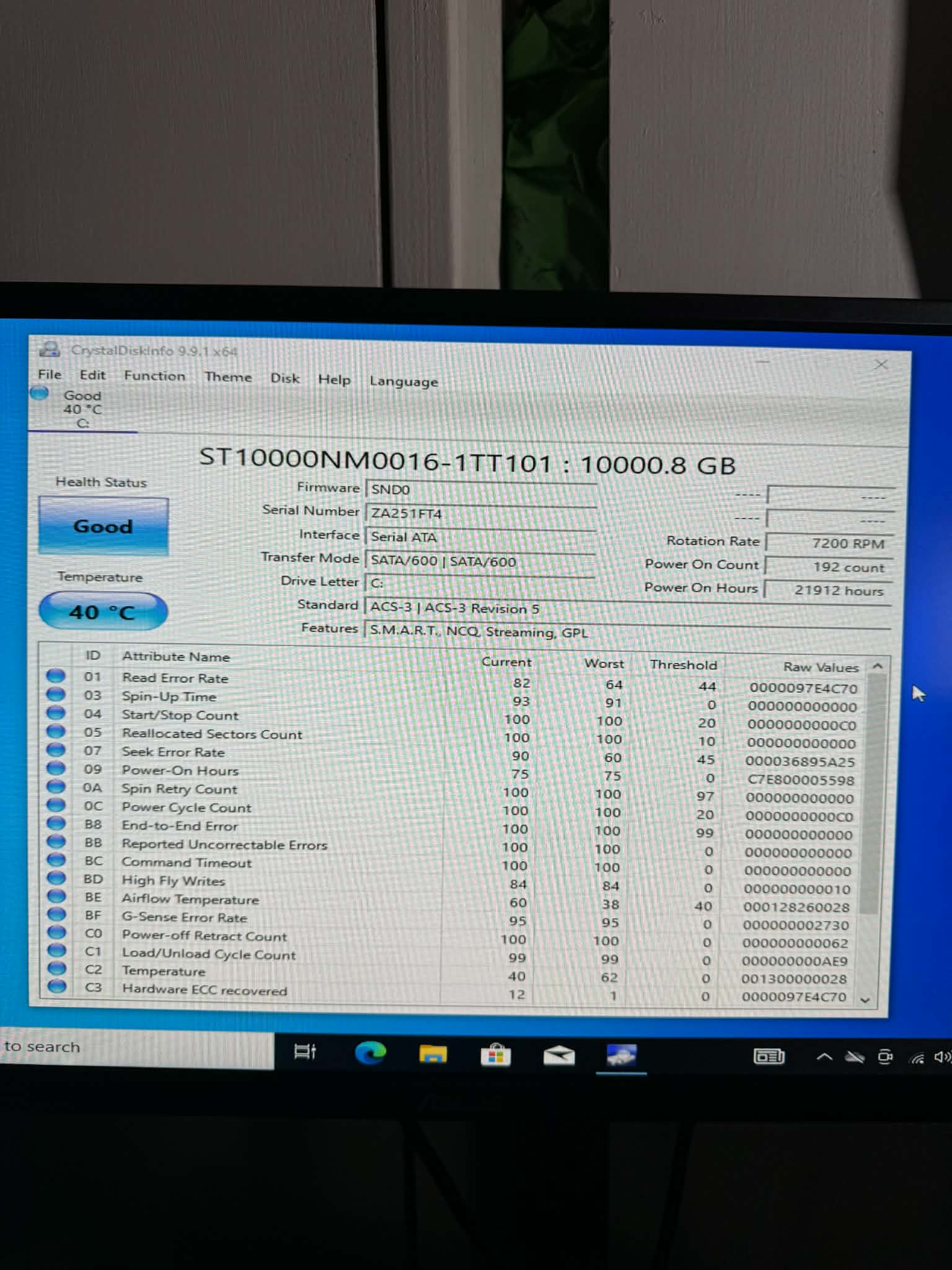
Task: Show hidden system tray icons
Action: click(x=824, y=1057)
